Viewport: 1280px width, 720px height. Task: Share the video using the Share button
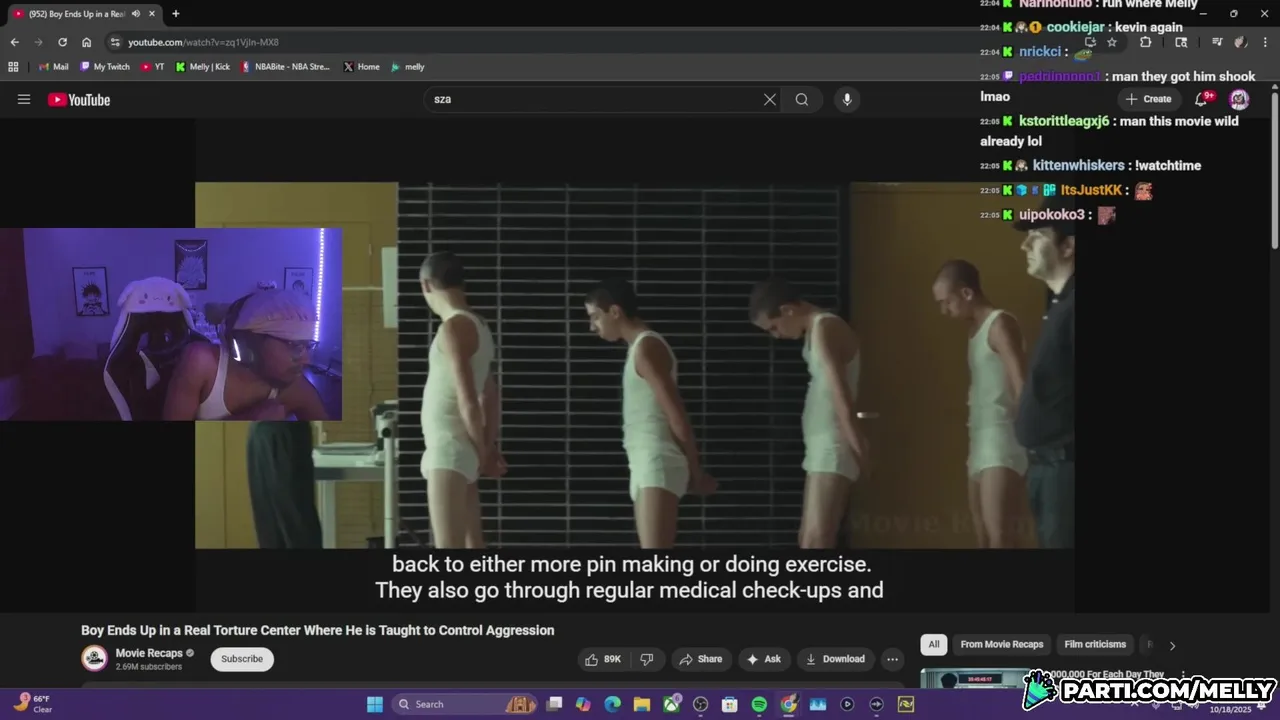tap(700, 659)
